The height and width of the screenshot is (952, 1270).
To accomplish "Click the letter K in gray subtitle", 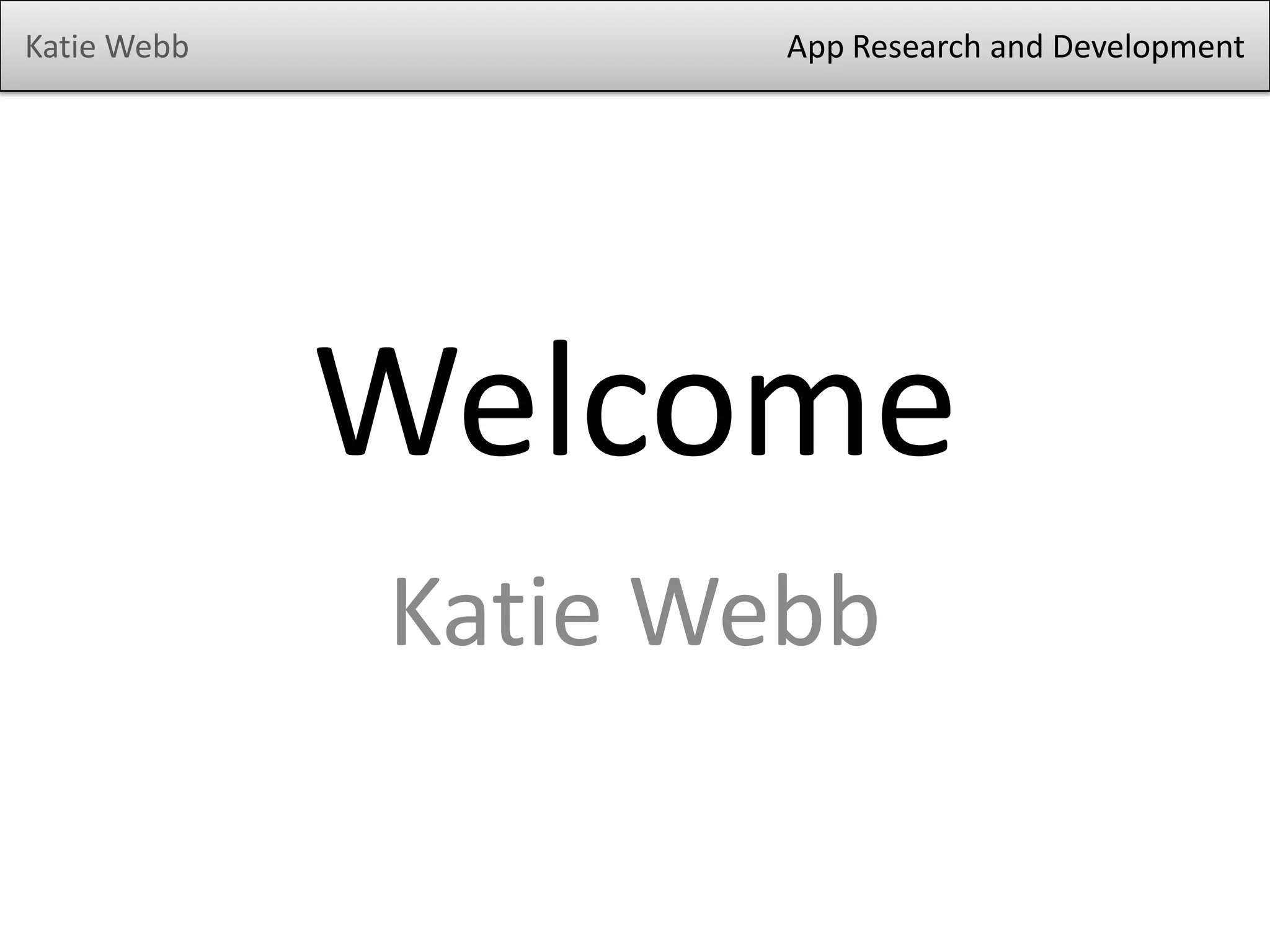I will [418, 612].
